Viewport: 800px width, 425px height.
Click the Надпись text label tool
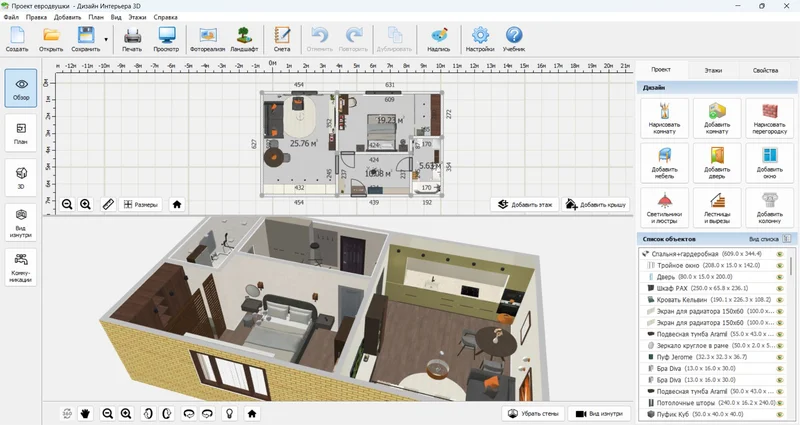click(x=439, y=36)
